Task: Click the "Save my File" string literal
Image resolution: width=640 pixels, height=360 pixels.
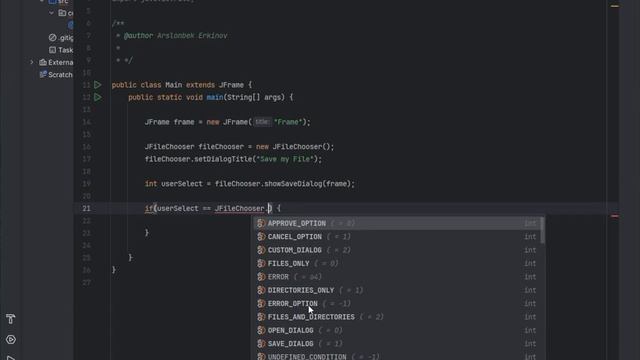Action: [x=285, y=159]
